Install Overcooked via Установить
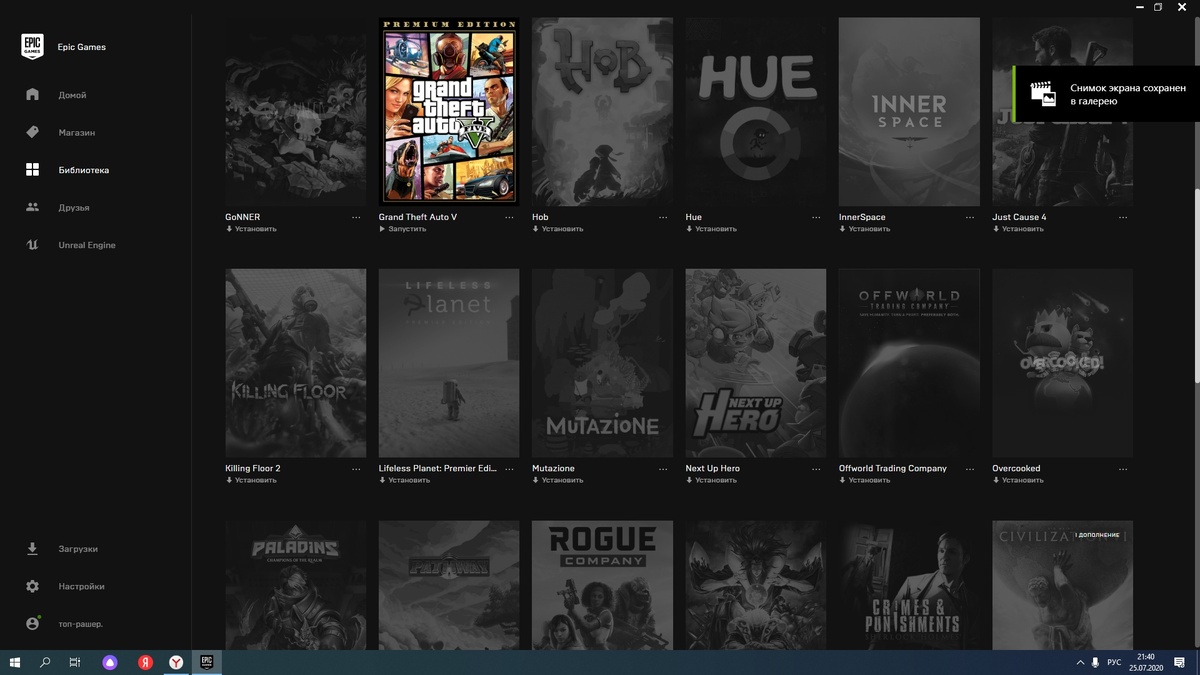 pos(1018,480)
